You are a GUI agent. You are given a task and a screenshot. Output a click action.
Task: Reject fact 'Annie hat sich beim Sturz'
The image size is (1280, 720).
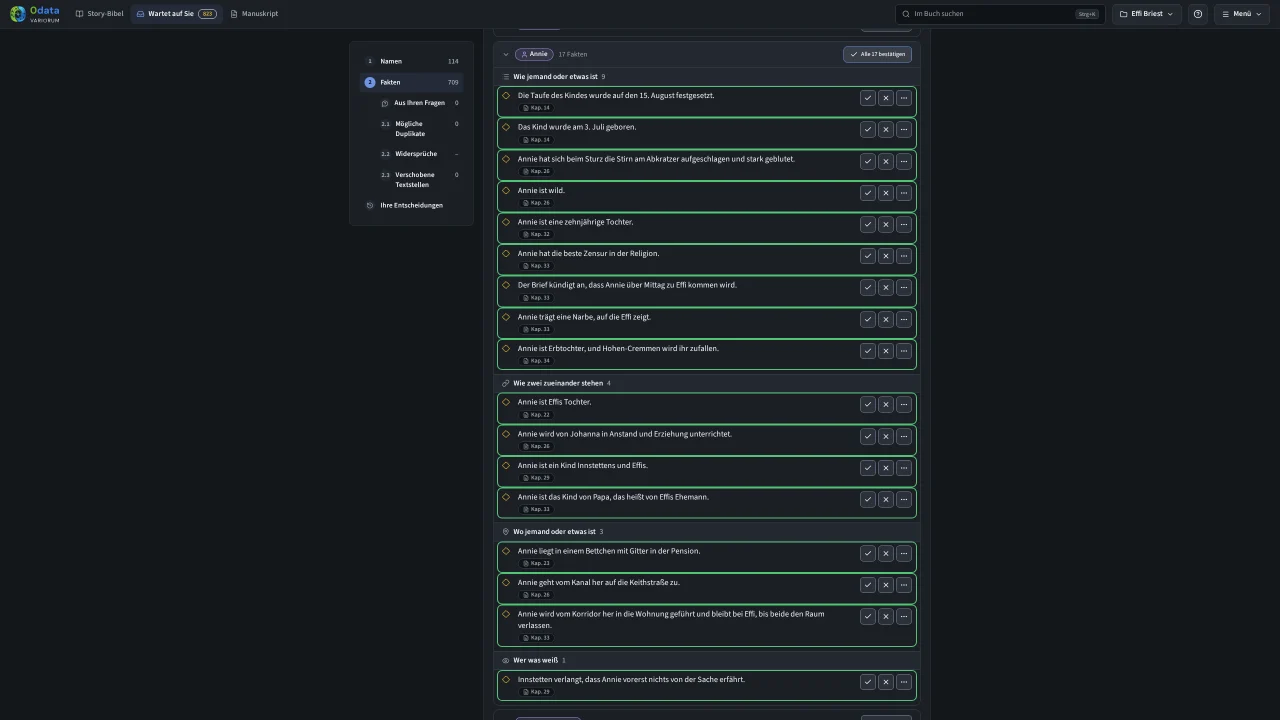click(886, 161)
